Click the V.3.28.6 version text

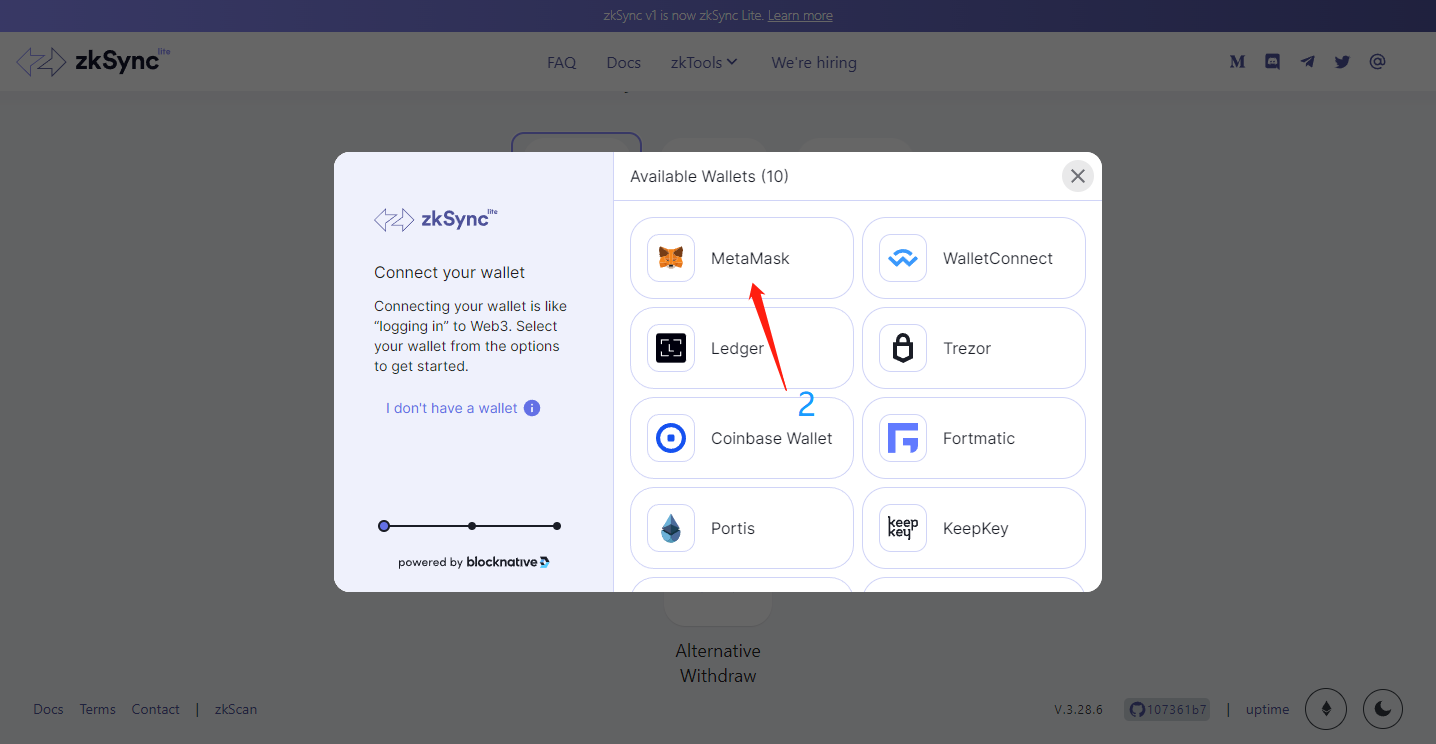tap(1078, 709)
